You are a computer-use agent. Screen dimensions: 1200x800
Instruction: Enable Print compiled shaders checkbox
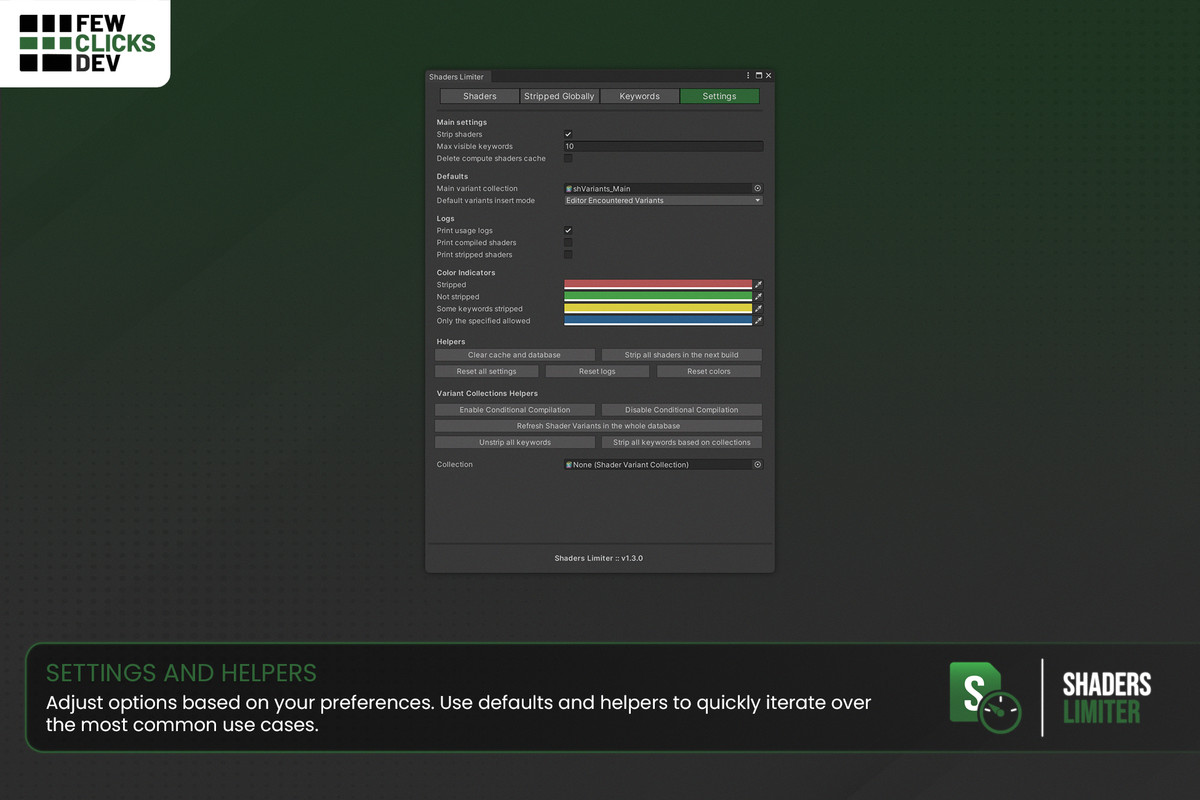(x=568, y=243)
